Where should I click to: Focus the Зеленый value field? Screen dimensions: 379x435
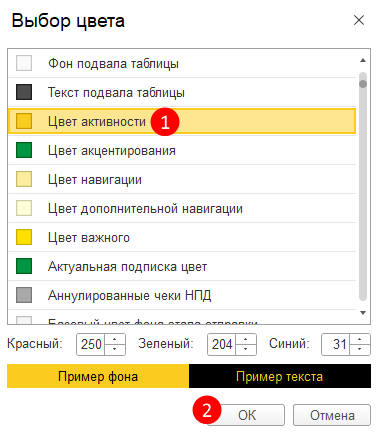click(221, 344)
